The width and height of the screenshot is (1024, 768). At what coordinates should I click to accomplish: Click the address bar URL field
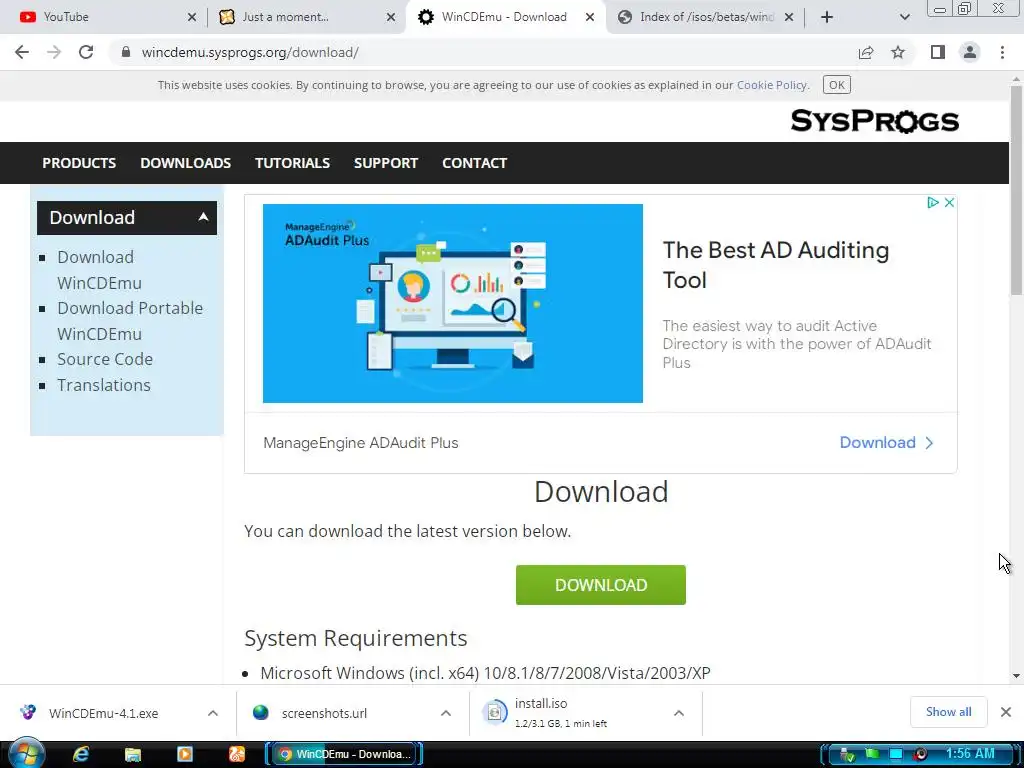[x=483, y=52]
